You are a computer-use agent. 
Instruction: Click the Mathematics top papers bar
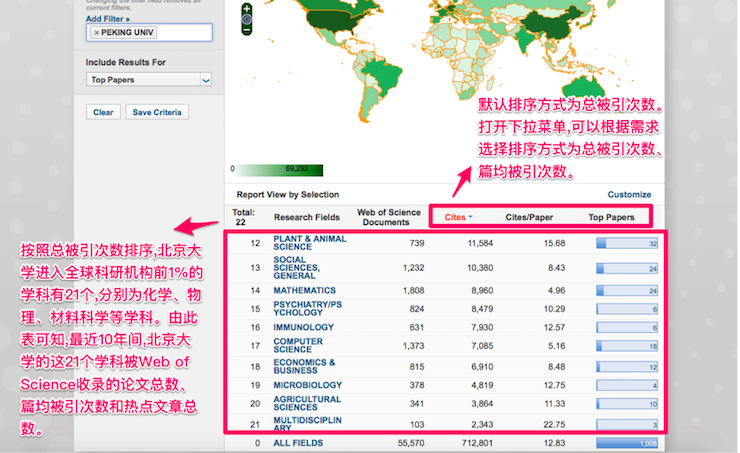coord(627,291)
